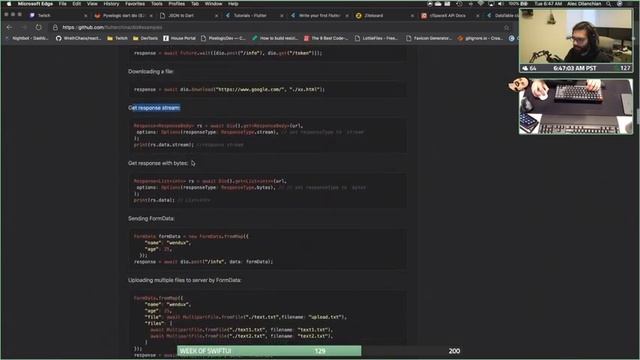
Task: Close the Zileboard tab
Action: [412, 16]
